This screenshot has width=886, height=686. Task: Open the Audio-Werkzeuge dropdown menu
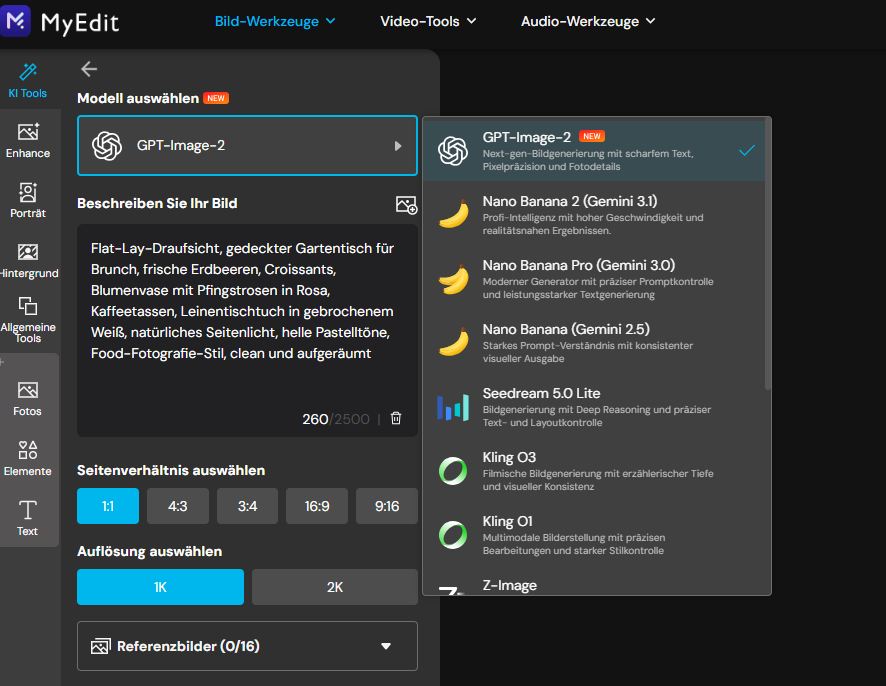[x=588, y=21]
